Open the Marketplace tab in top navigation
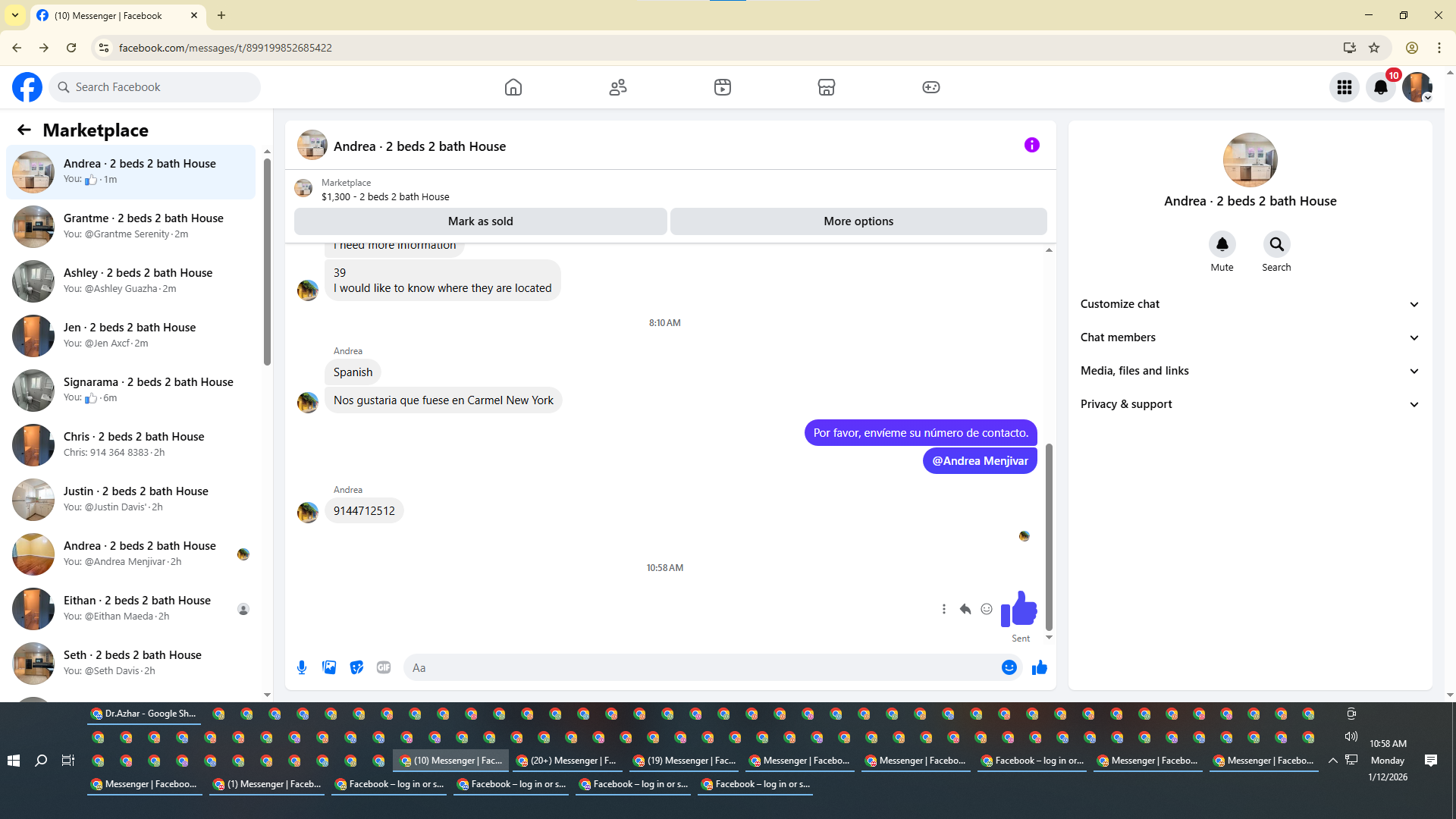 tap(827, 87)
